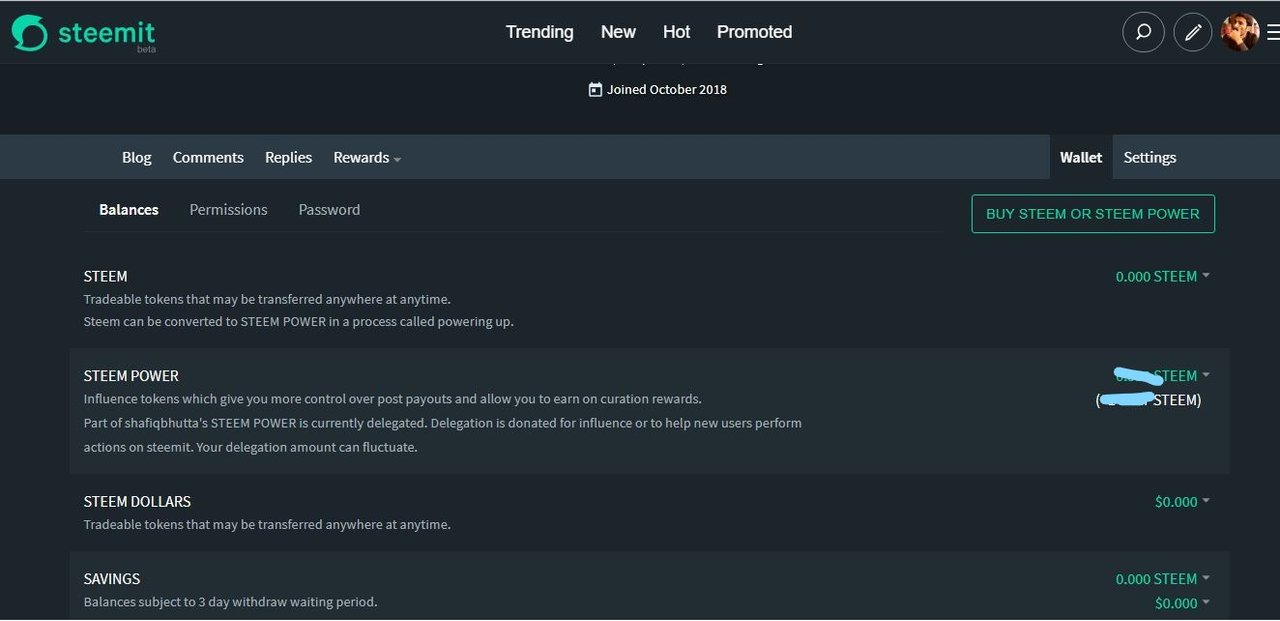Expand the Savings 0.000 STEEM dropdown
Screen dimensions: 1280x621
coord(1162,579)
